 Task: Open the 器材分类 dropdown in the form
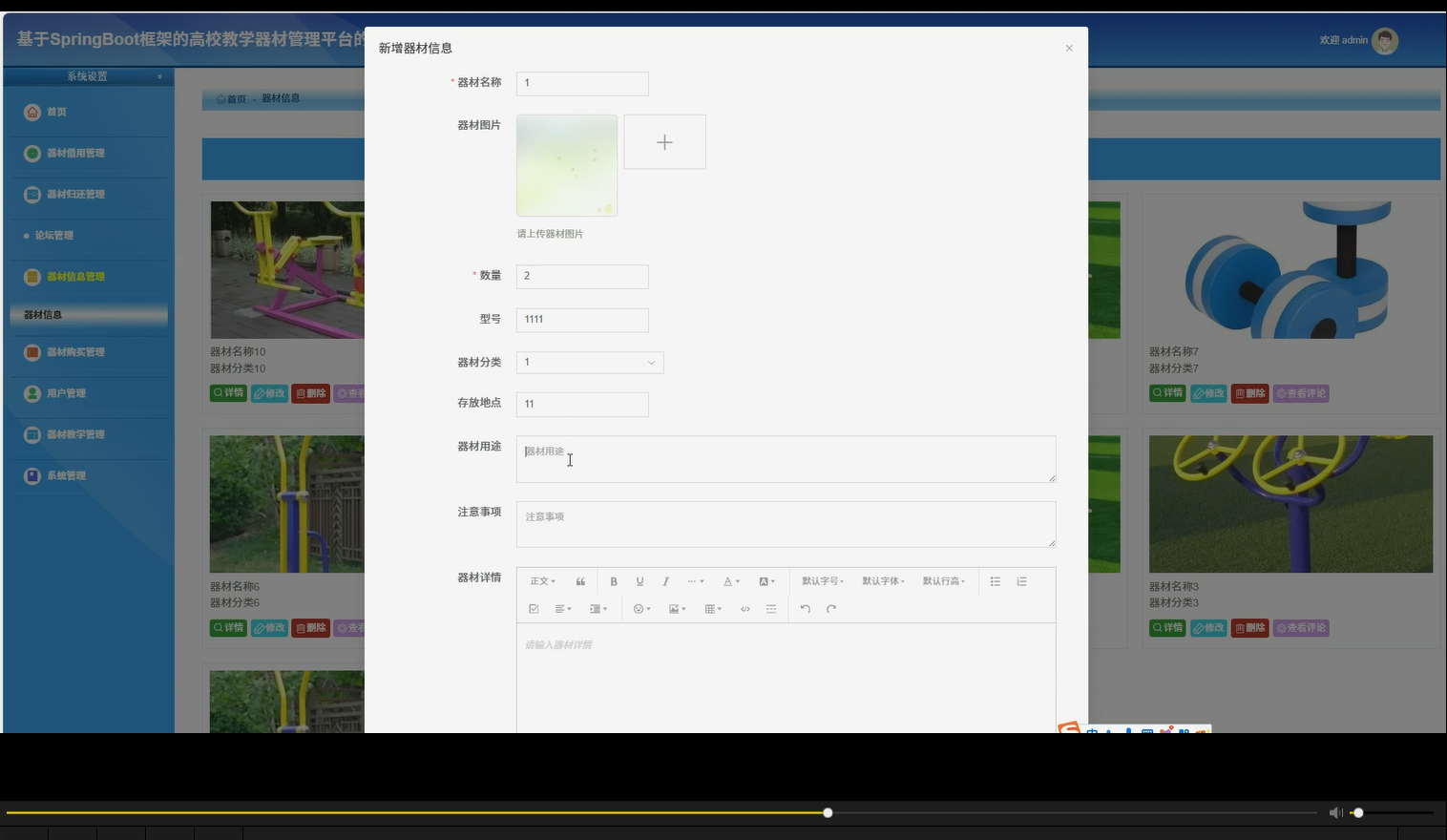click(589, 362)
